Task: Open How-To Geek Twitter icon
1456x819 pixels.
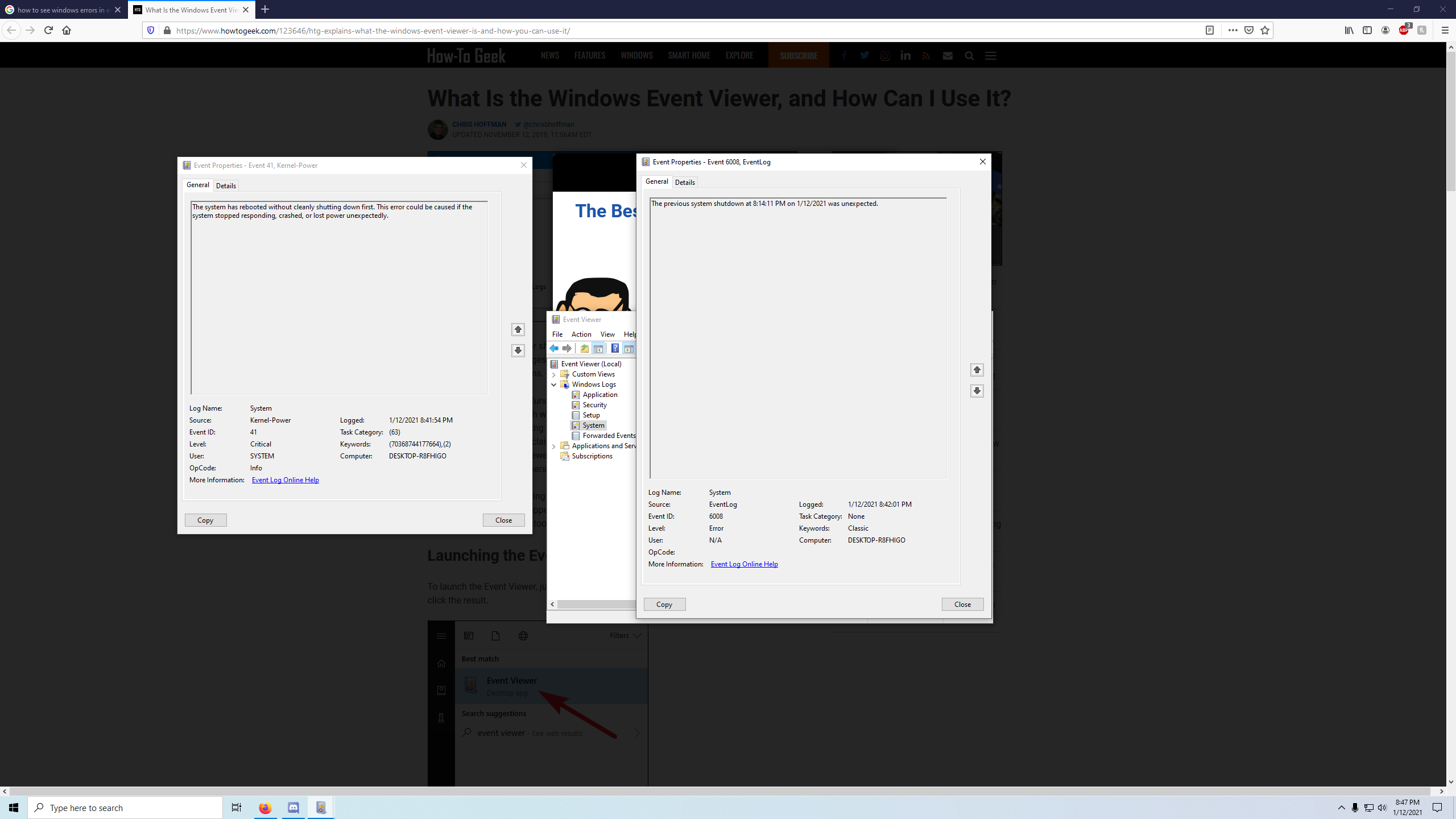Action: click(864, 55)
